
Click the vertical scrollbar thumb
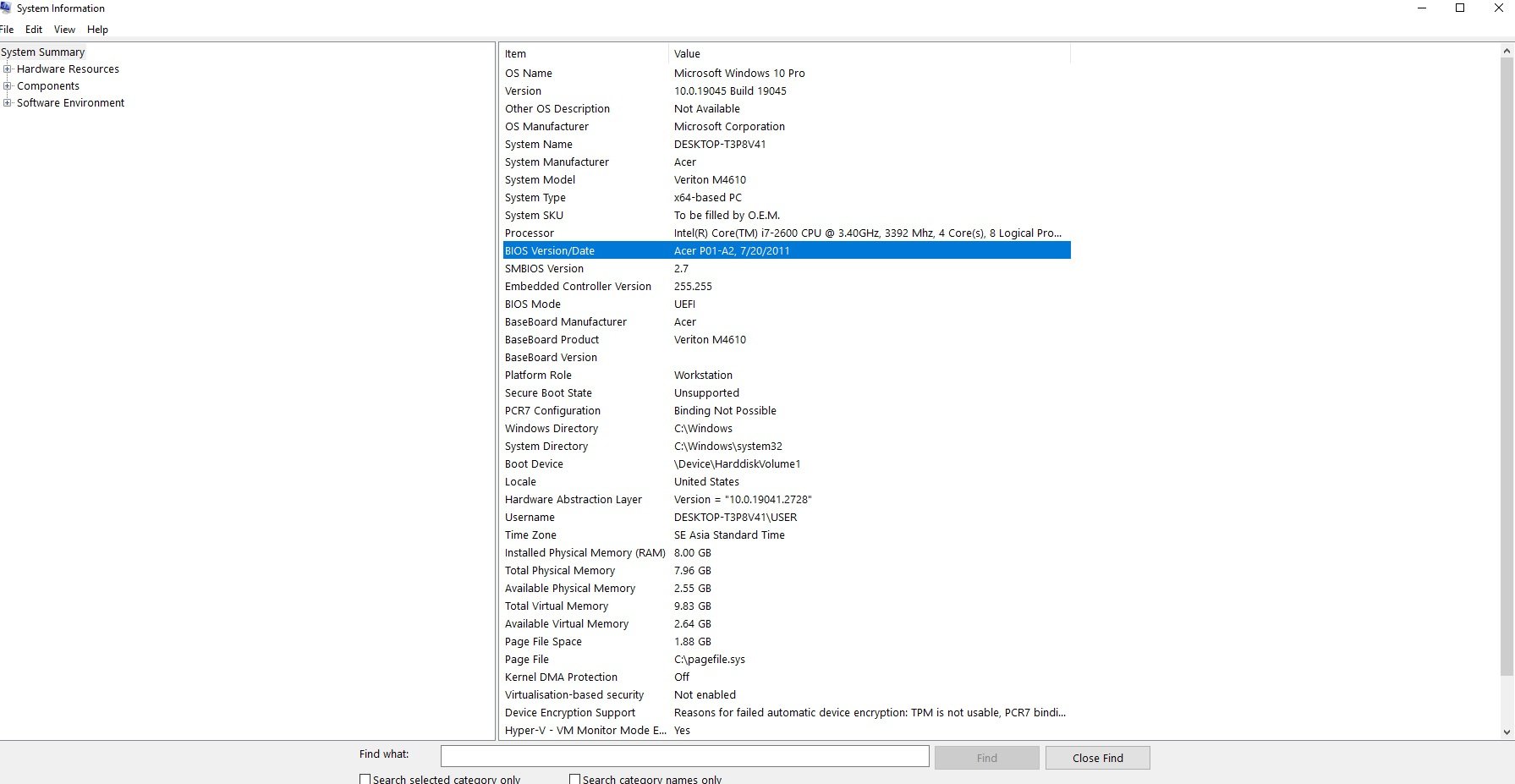point(1507,367)
